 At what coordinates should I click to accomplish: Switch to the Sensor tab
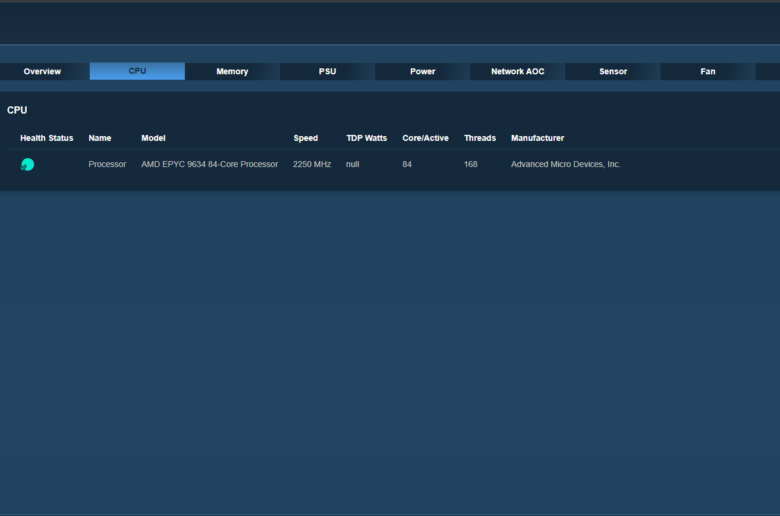(613, 71)
